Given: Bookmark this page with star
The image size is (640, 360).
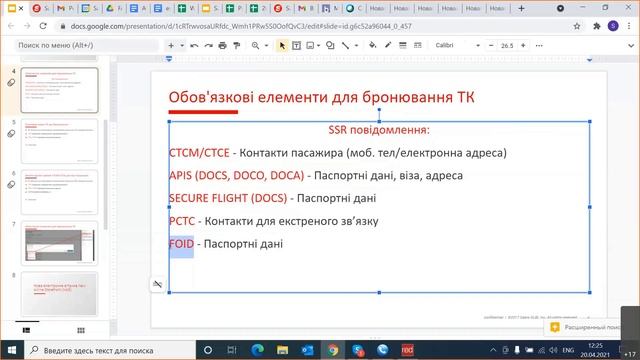Looking at the screenshot, I should [577, 26].
